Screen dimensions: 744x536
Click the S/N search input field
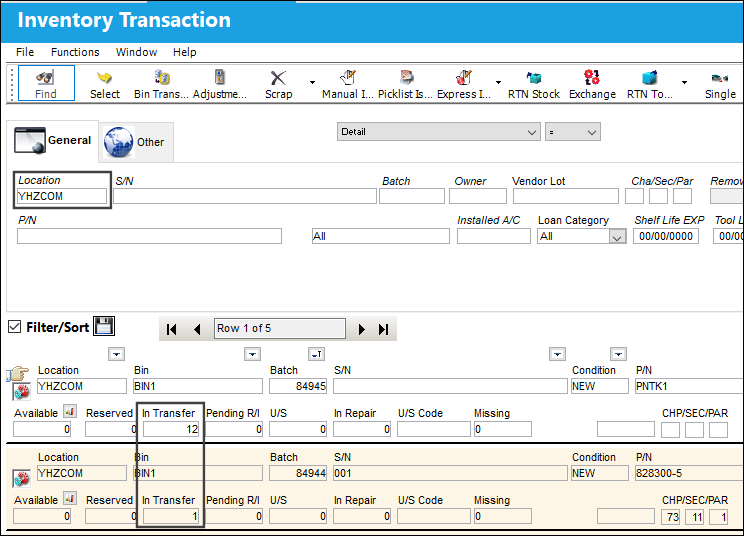(245, 196)
